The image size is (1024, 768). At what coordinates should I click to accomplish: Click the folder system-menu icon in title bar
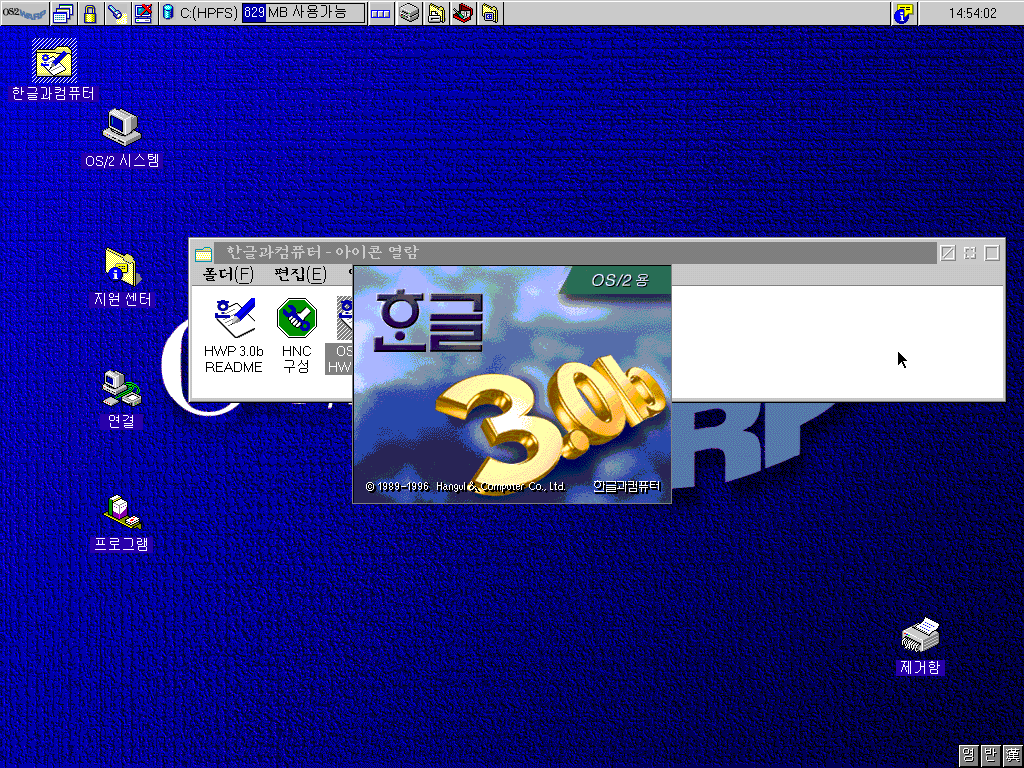[x=203, y=253]
